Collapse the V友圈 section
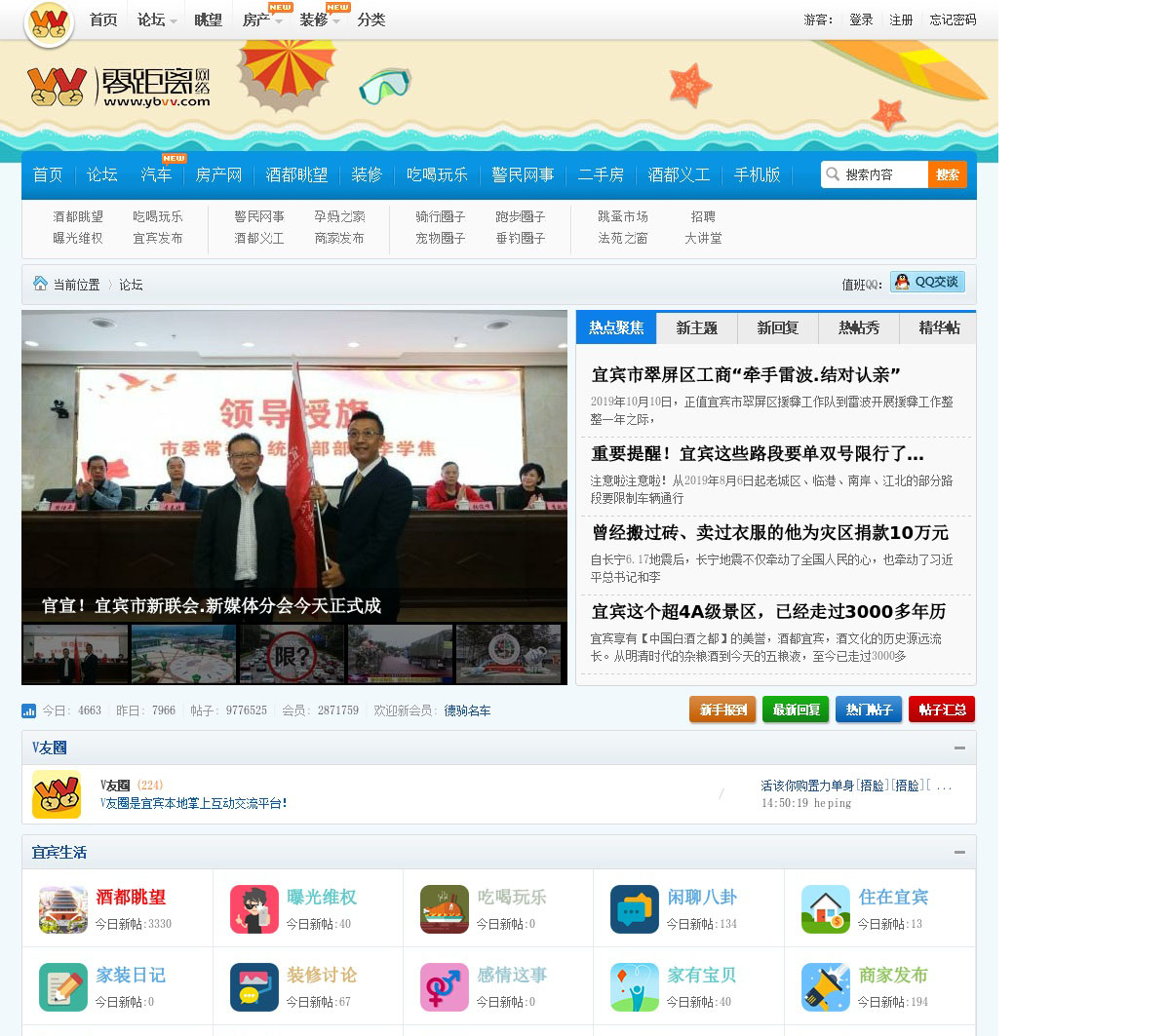 [x=959, y=748]
